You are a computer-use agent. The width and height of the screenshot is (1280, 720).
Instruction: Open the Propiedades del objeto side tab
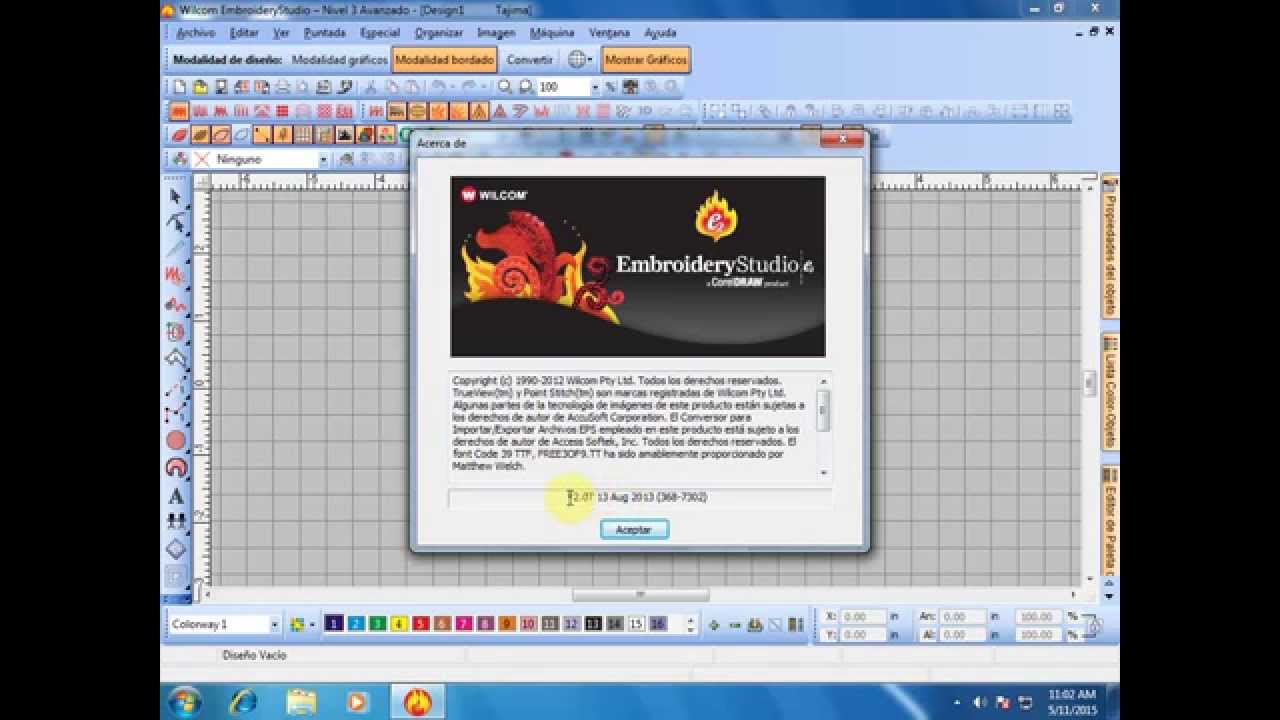pos(1109,247)
